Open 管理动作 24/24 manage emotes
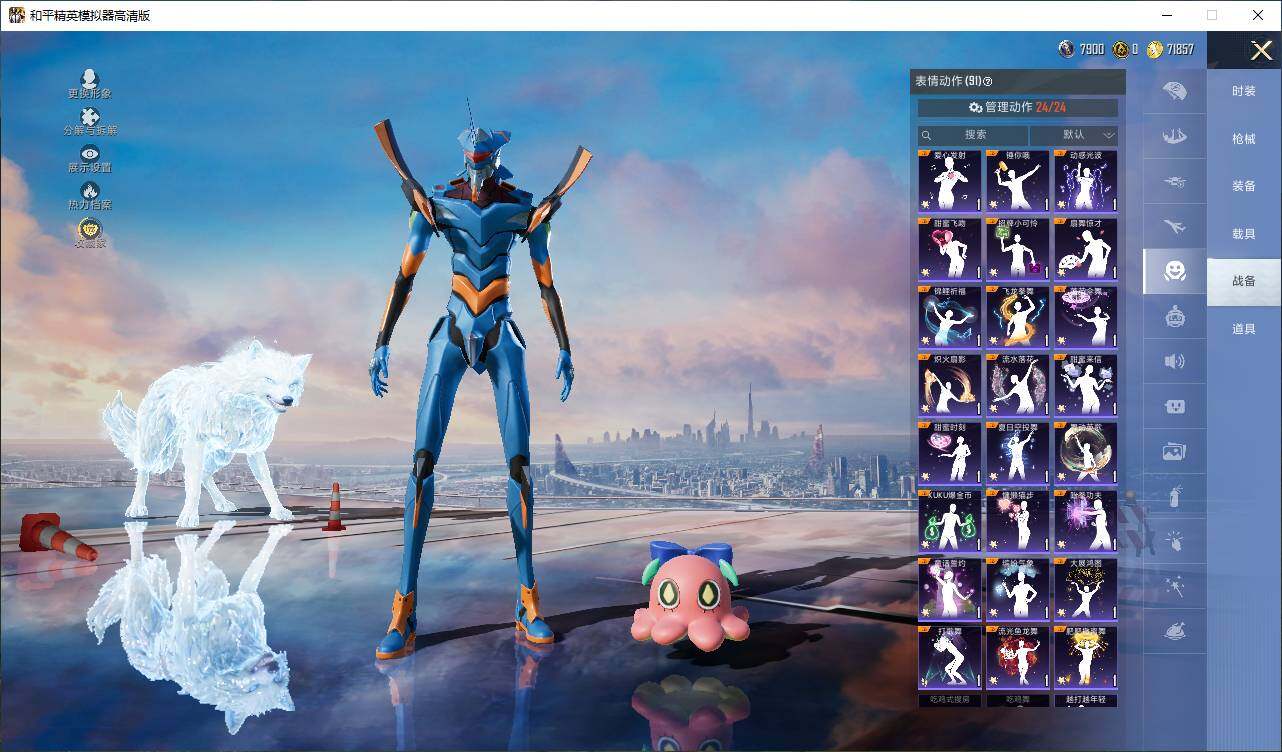Screen dimensions: 1282x752 [x=1018, y=107]
